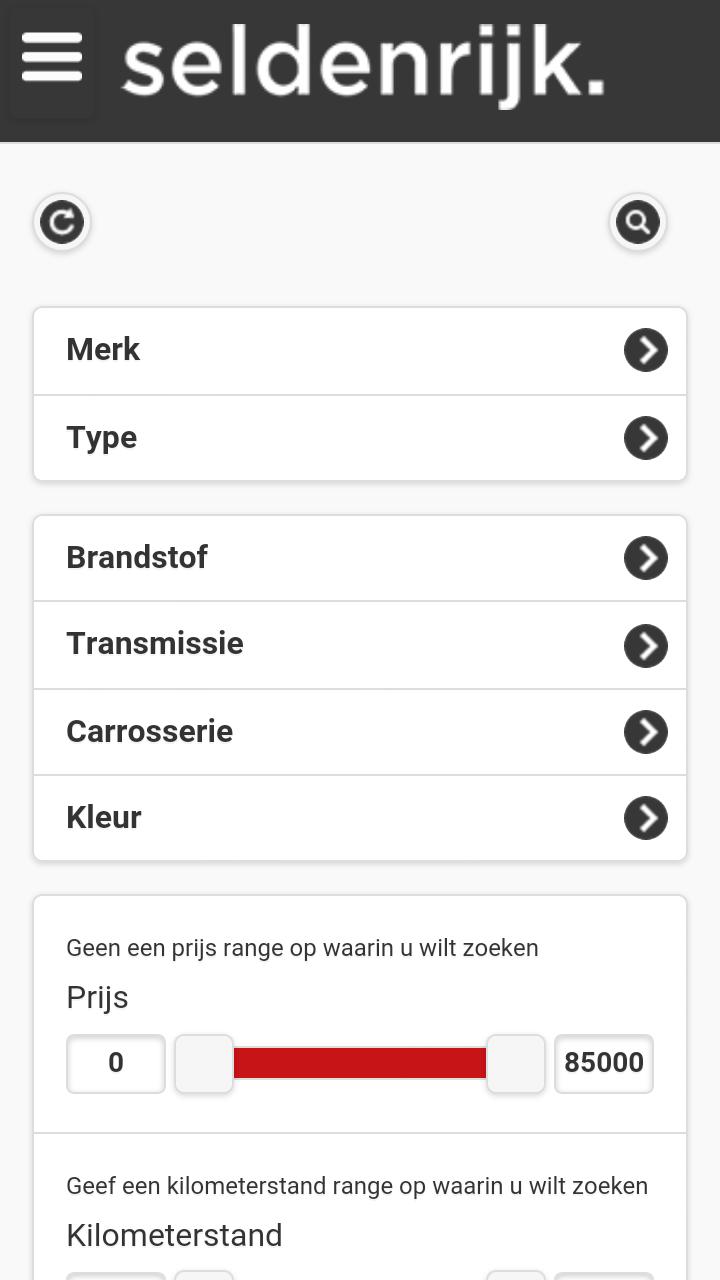Select the Kleur filter label
Screen dimensions: 720x1280
[x=104, y=818]
